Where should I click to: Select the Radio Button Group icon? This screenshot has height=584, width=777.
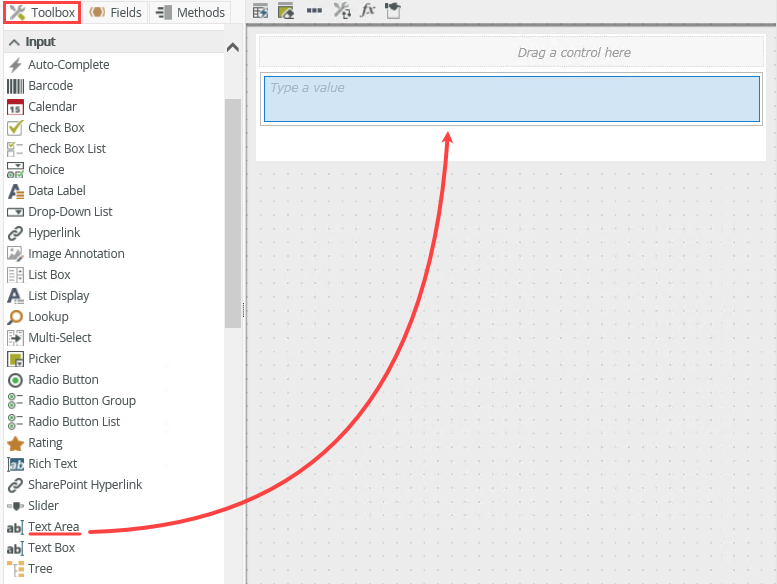(15, 401)
